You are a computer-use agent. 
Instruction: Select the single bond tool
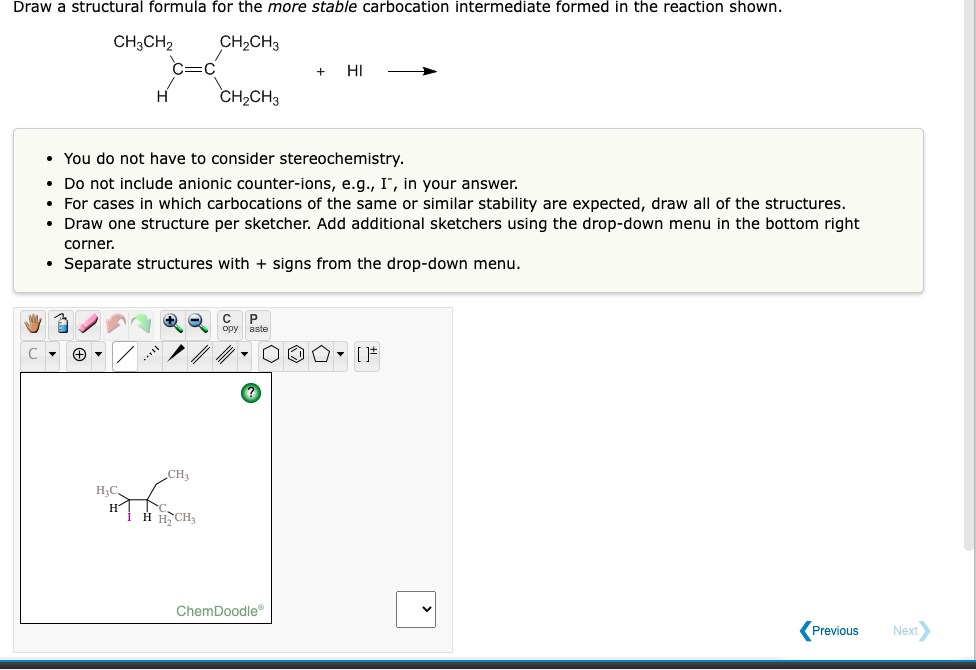(x=125, y=355)
